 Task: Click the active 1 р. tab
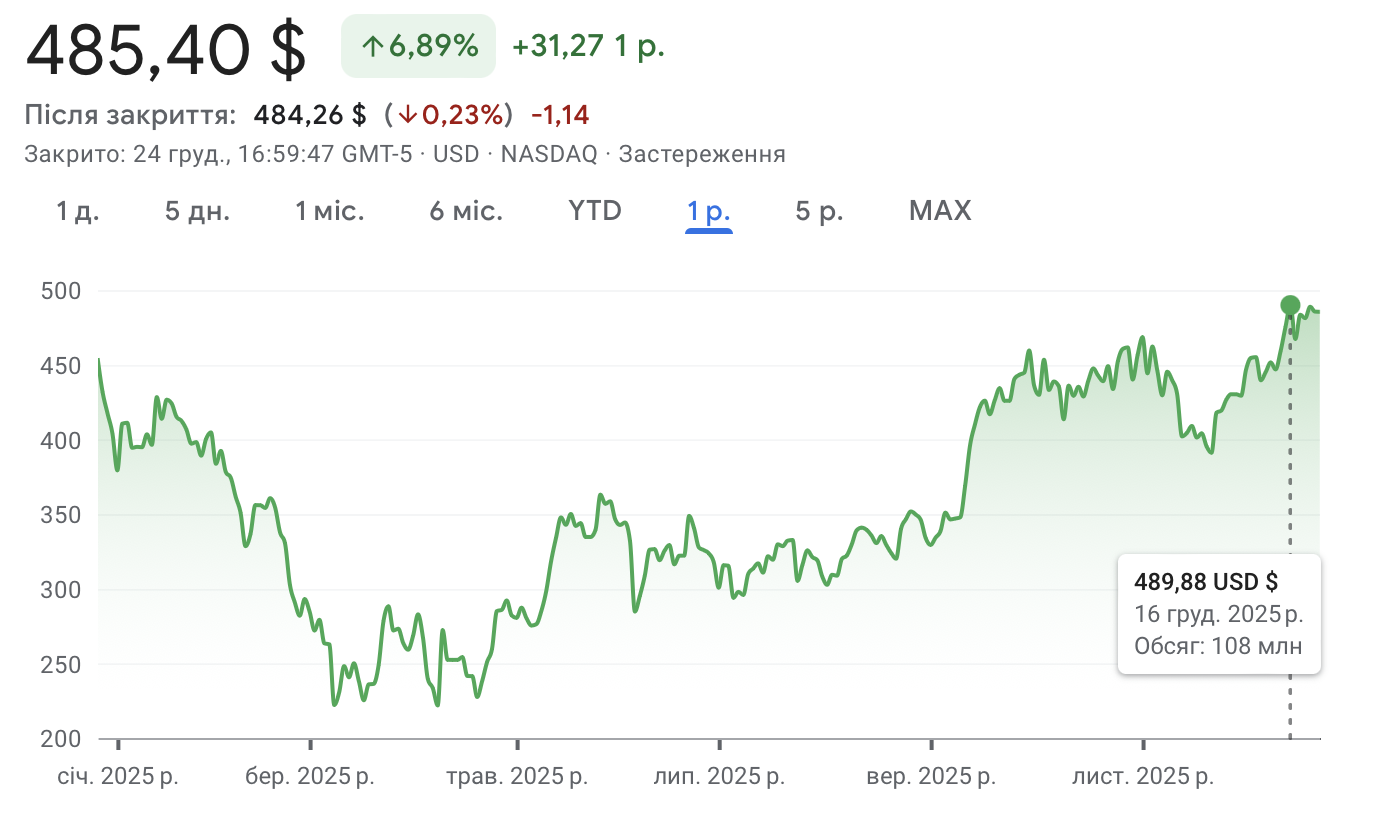[x=709, y=211]
